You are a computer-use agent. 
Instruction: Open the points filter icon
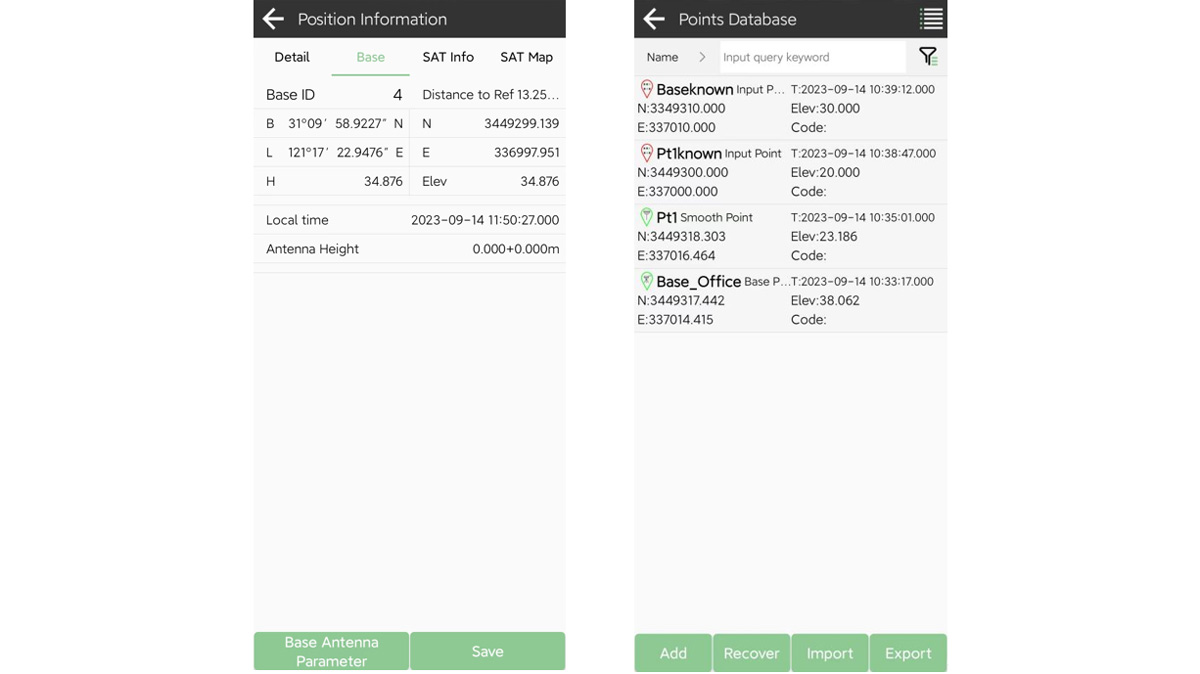tap(927, 57)
